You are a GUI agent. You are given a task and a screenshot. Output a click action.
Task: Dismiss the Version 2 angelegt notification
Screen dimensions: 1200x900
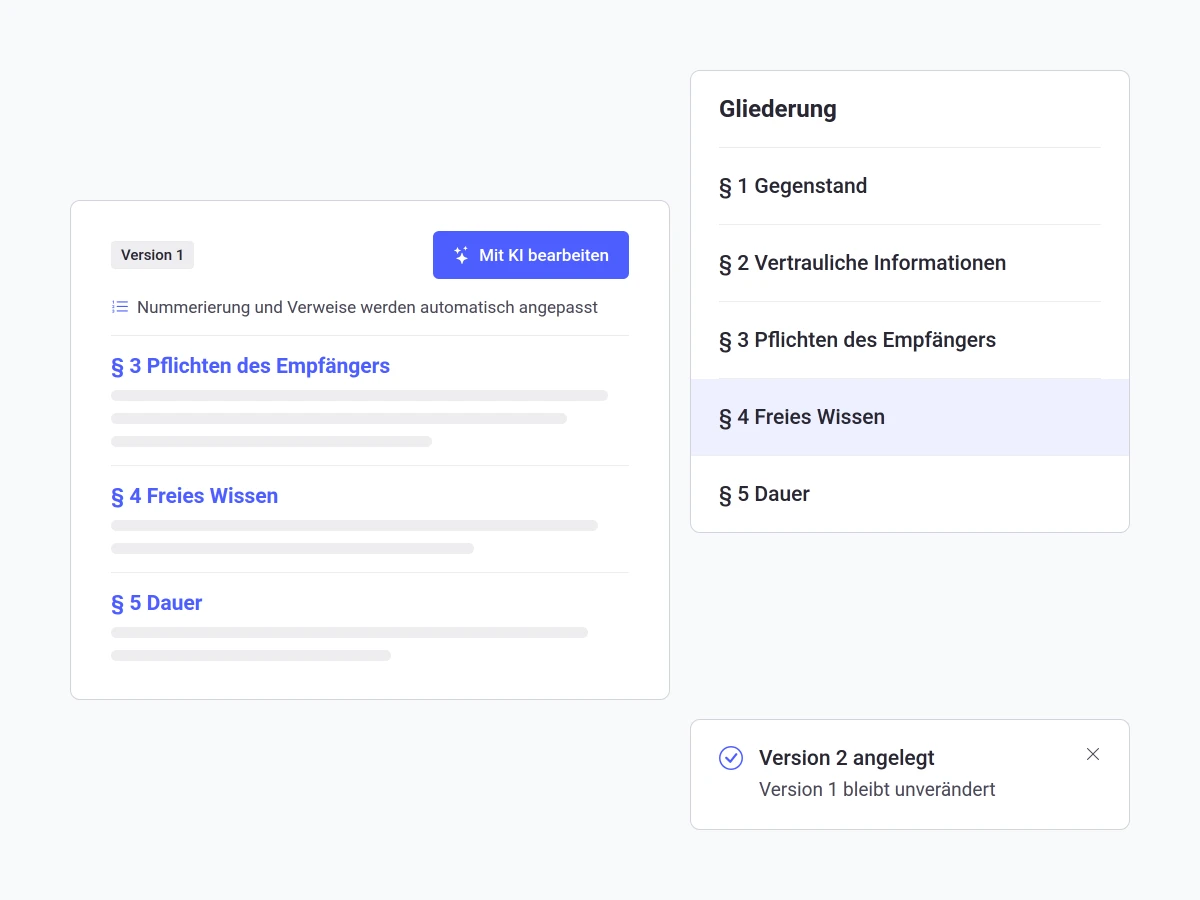pyautogui.click(x=1093, y=754)
